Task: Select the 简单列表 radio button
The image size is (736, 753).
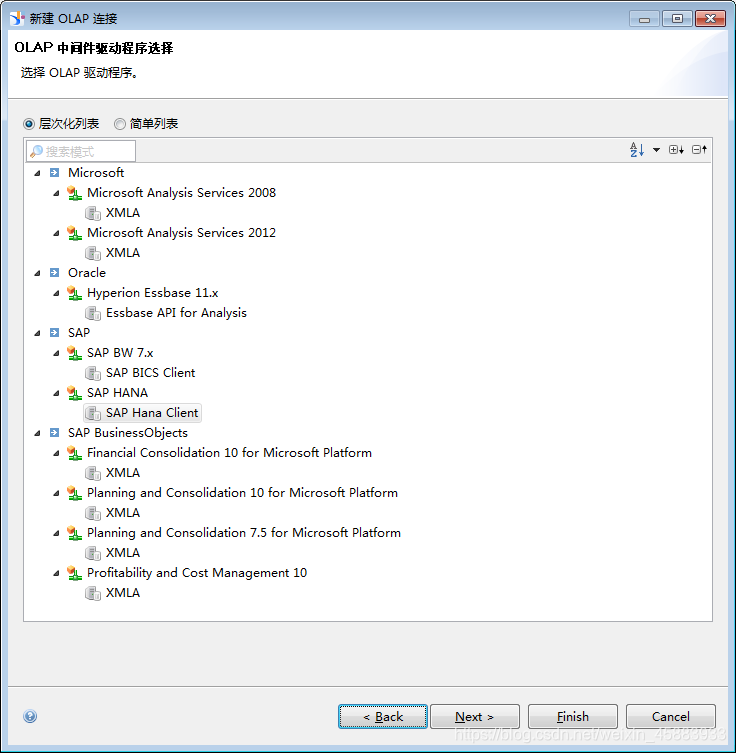Action: pyautogui.click(x=120, y=124)
